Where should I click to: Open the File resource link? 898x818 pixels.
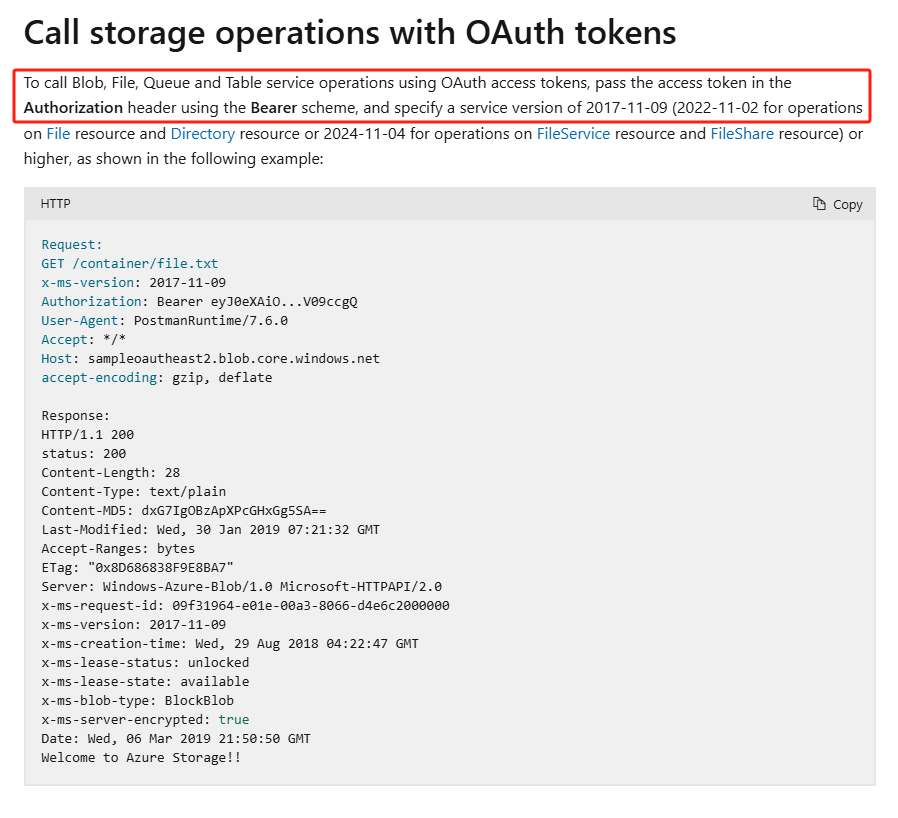58,133
